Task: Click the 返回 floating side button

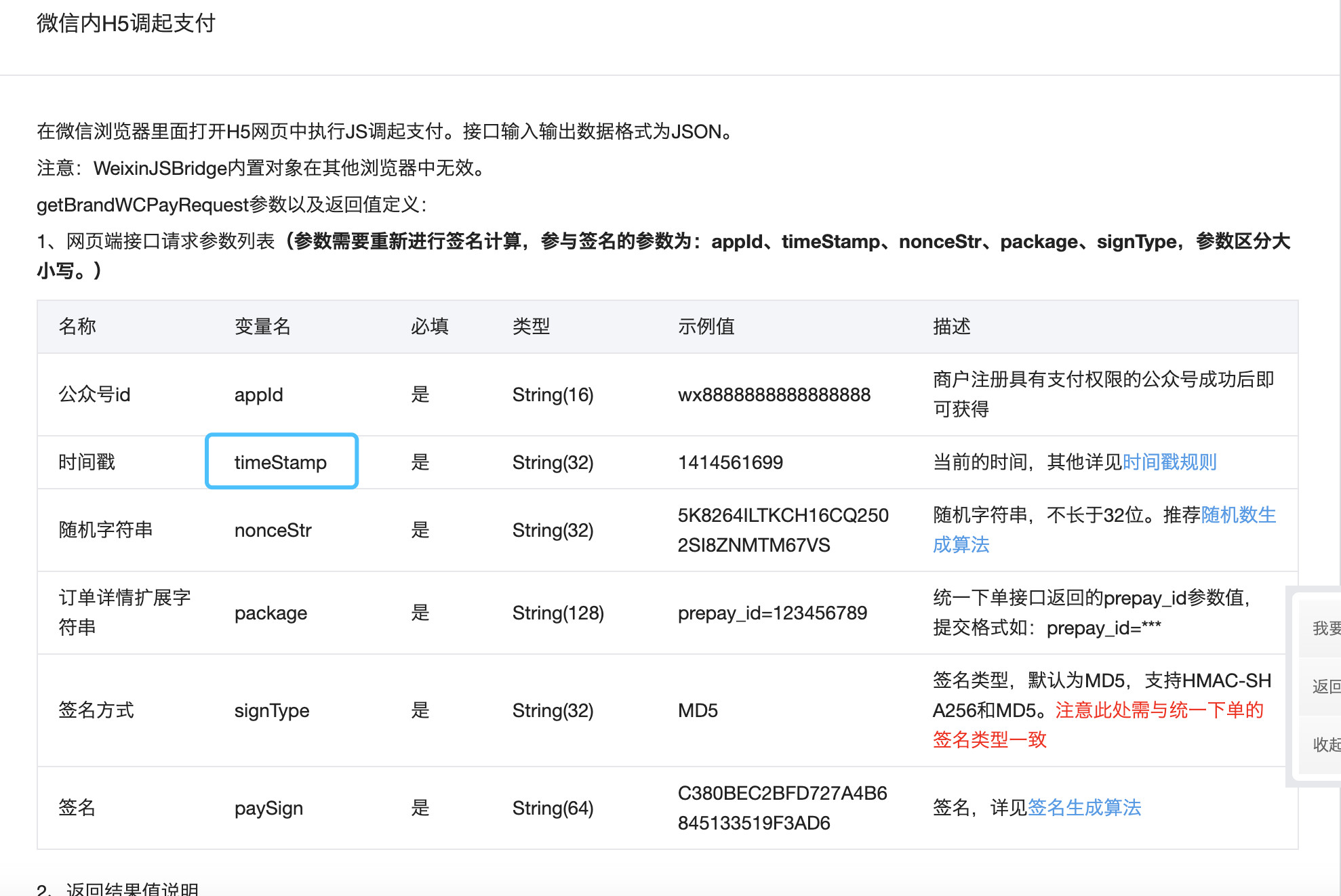Action: (1325, 687)
